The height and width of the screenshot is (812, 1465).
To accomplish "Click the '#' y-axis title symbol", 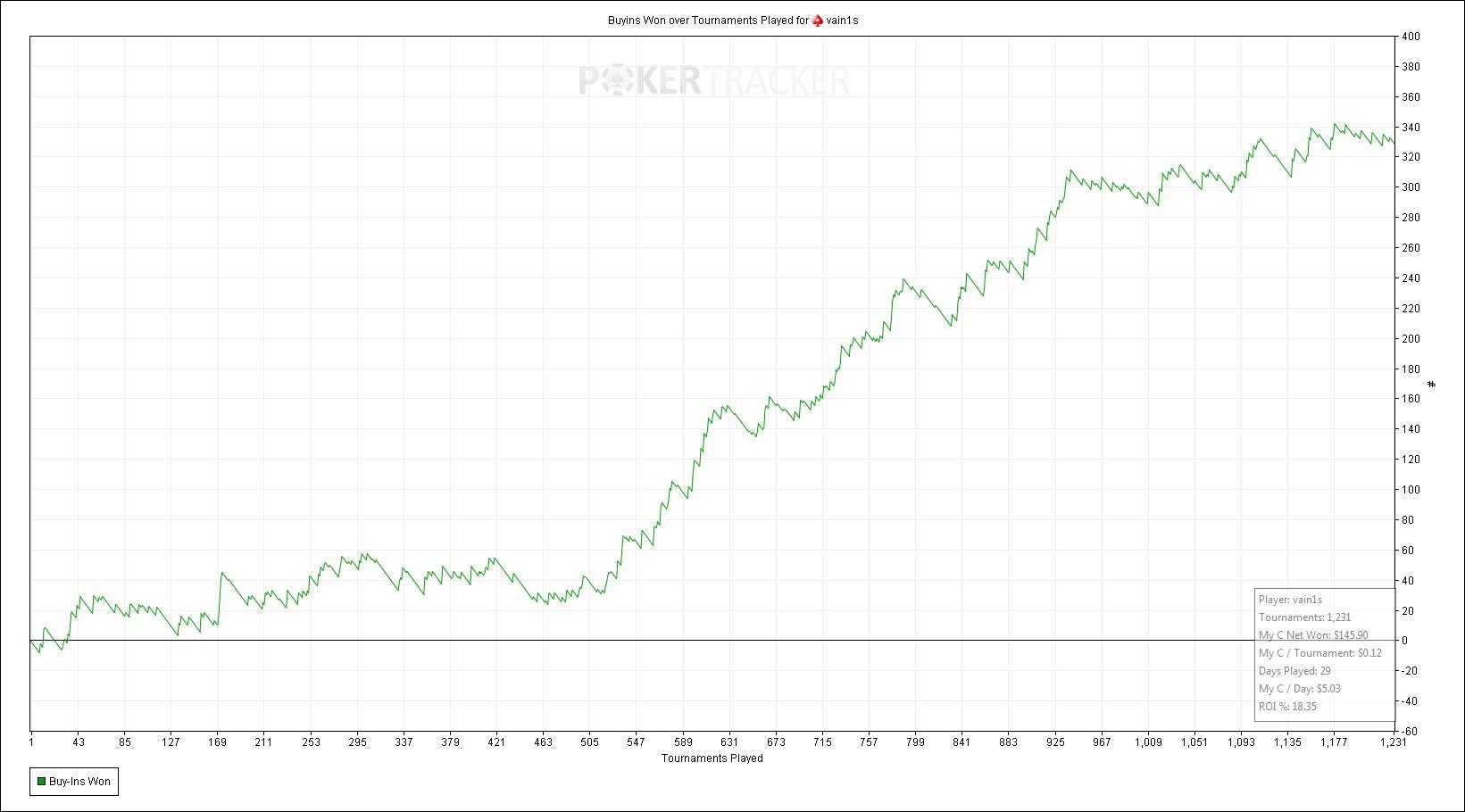I will 1432,385.
